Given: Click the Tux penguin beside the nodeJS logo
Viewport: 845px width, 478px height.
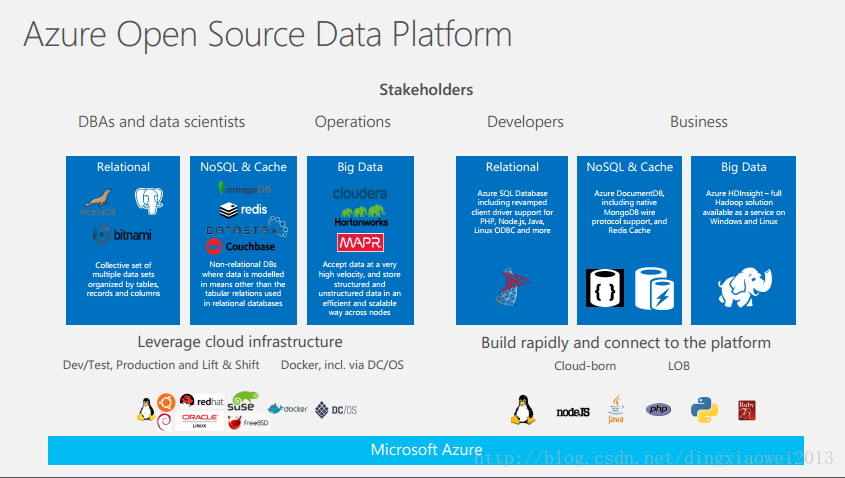Looking at the screenshot, I should pyautogui.click(x=523, y=410).
